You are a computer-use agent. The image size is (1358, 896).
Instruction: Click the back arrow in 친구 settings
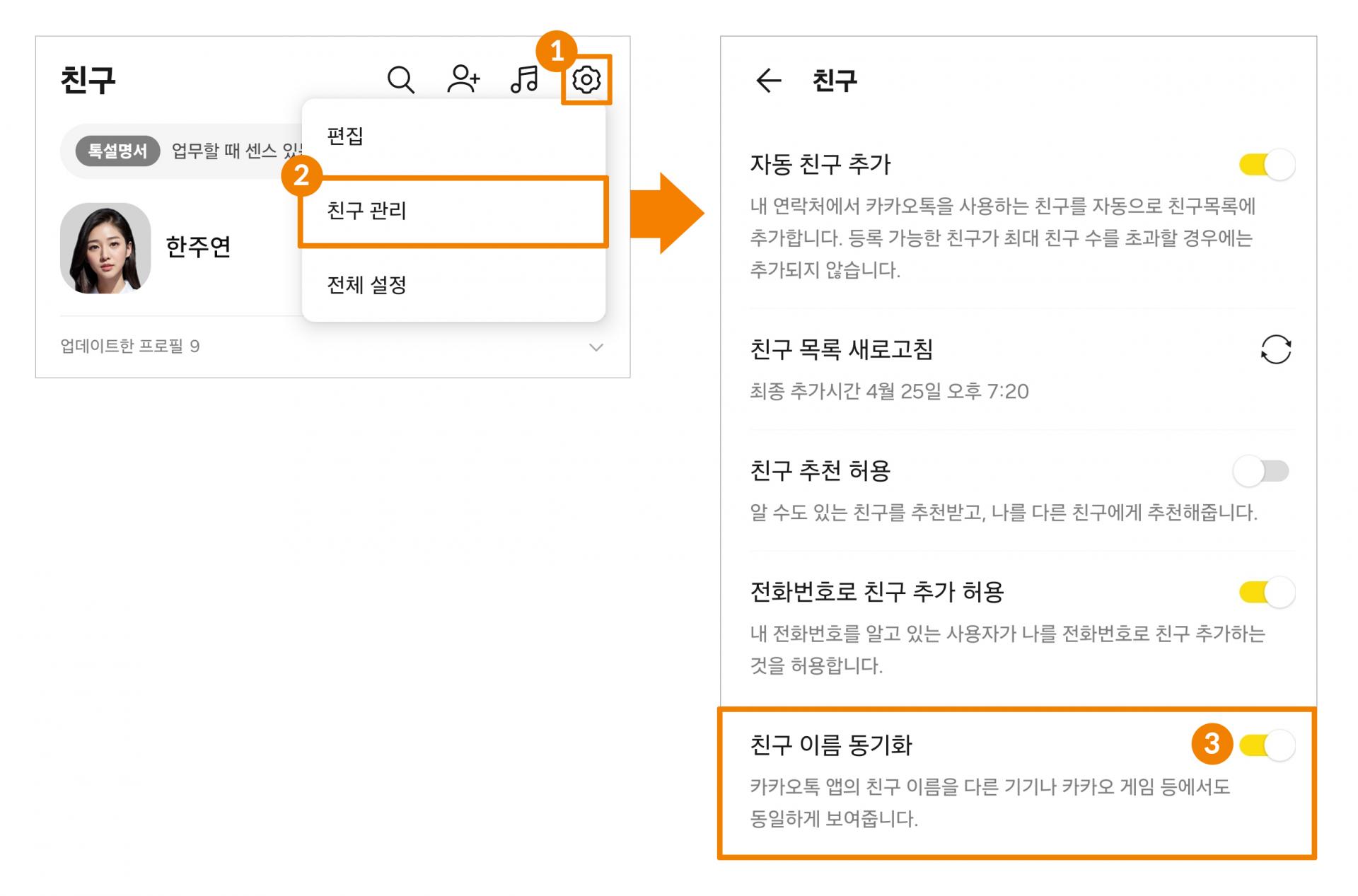click(x=768, y=81)
